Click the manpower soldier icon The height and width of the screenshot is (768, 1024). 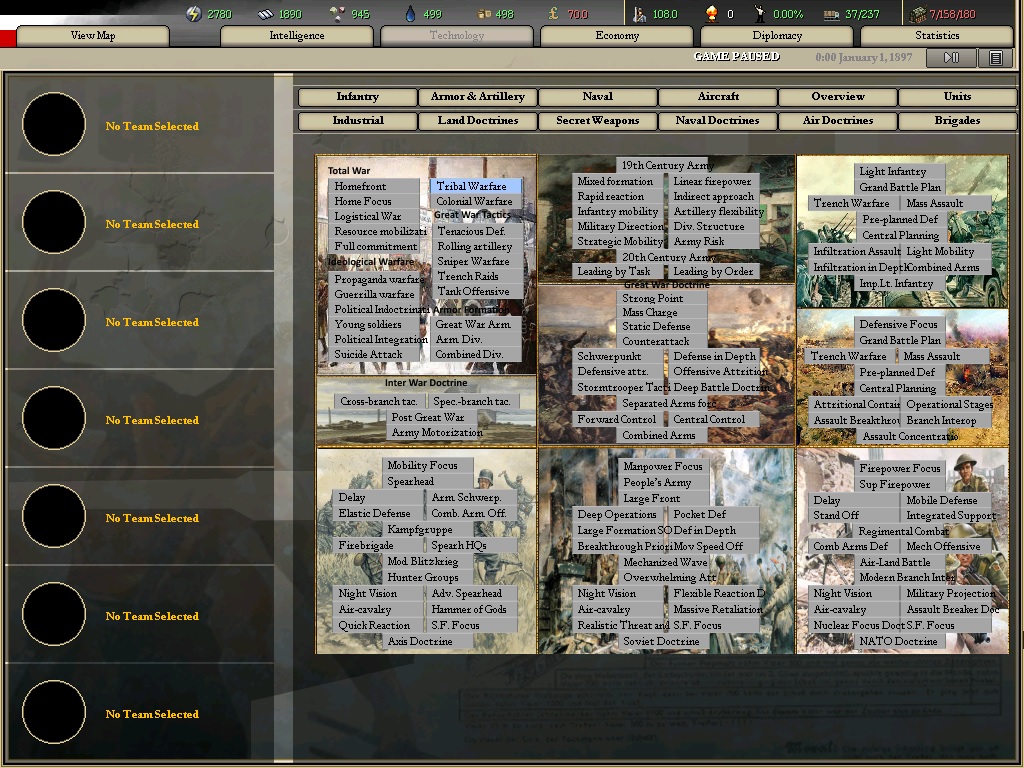(x=640, y=14)
